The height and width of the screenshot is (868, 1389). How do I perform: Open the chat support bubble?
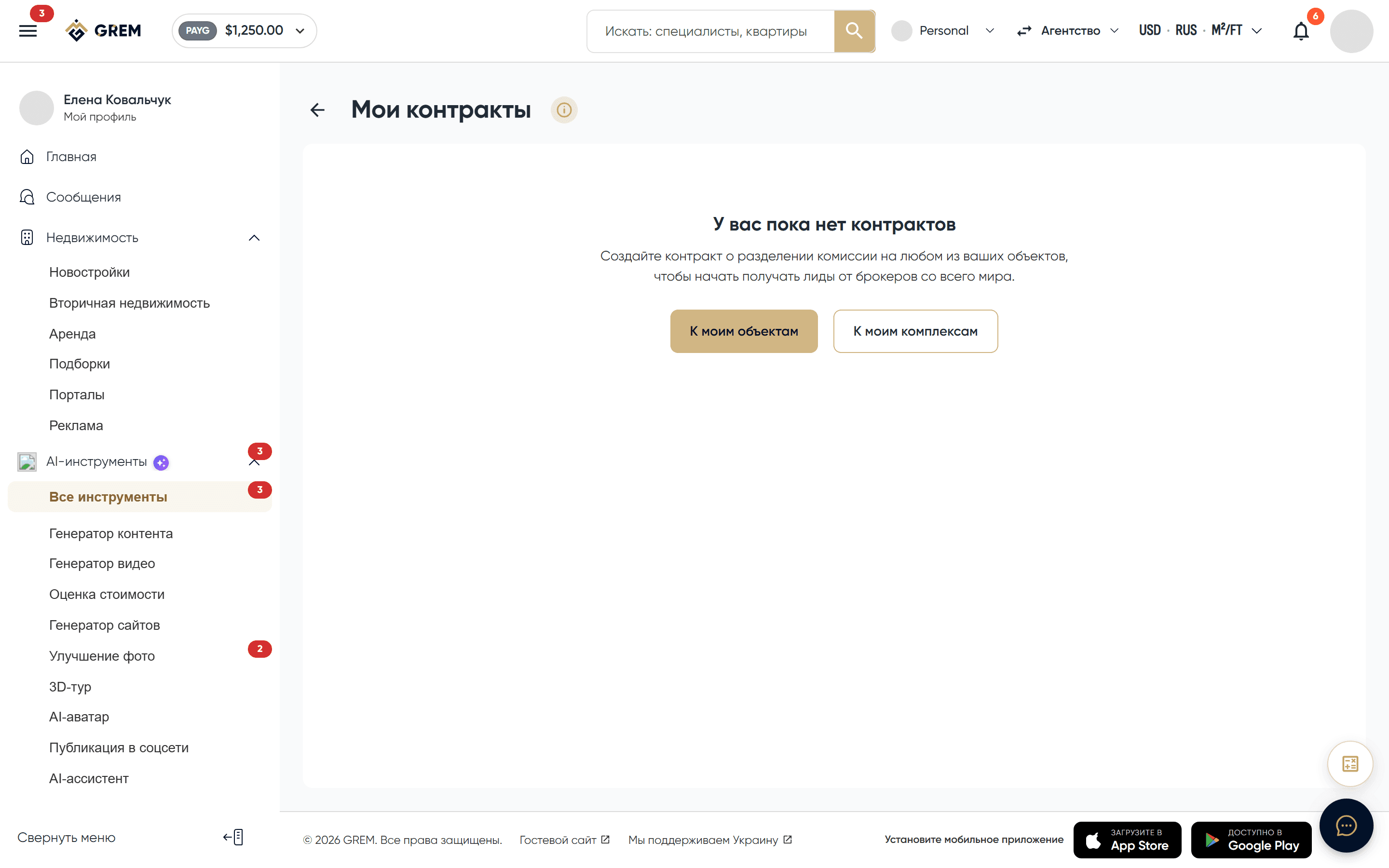point(1346,826)
